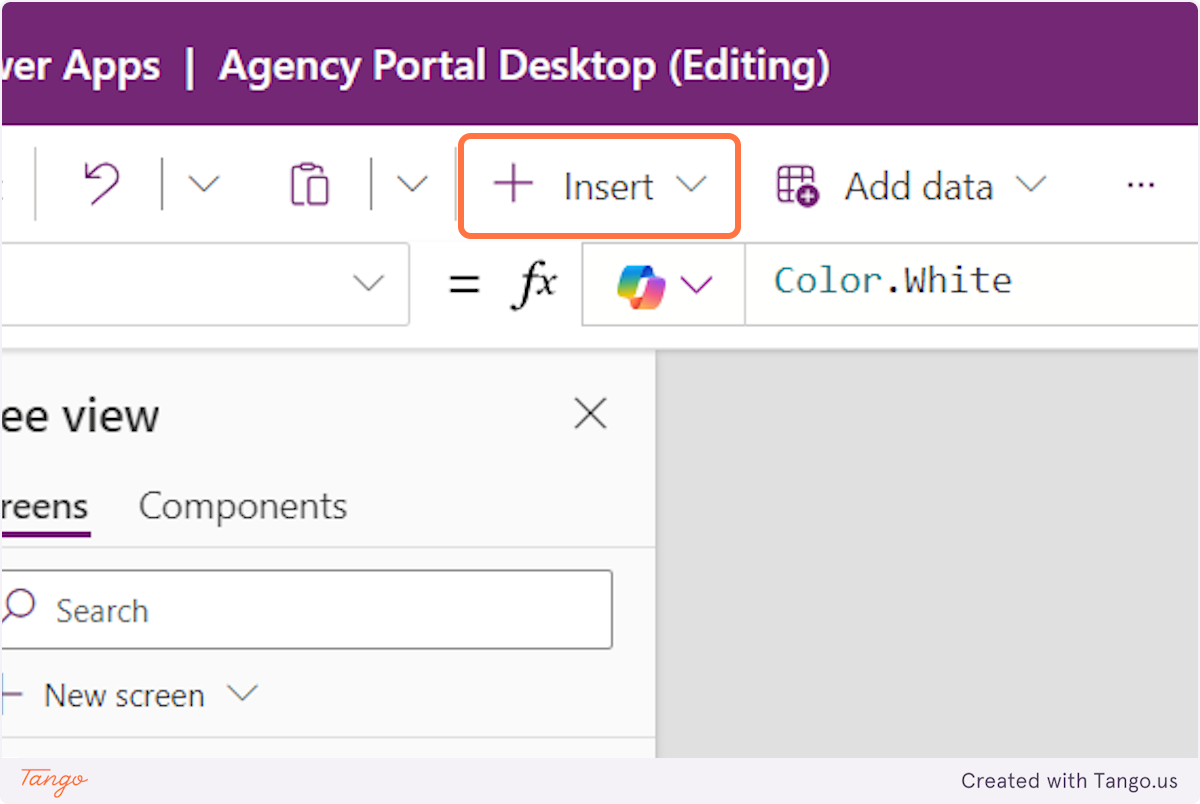Screen dimensions: 1200x804
Task: Open the more options ellipsis menu
Action: 1140,186
